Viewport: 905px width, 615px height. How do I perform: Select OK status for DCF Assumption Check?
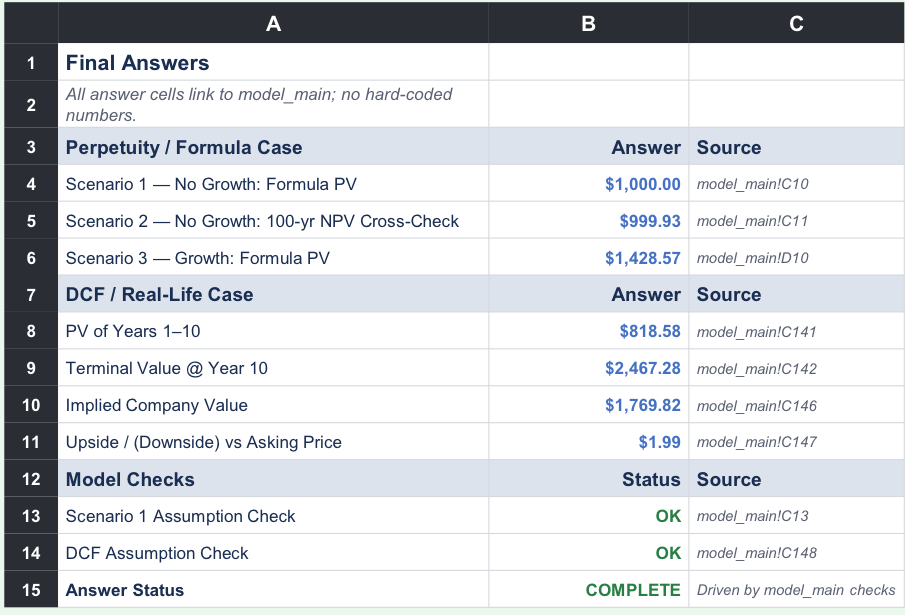click(588, 553)
